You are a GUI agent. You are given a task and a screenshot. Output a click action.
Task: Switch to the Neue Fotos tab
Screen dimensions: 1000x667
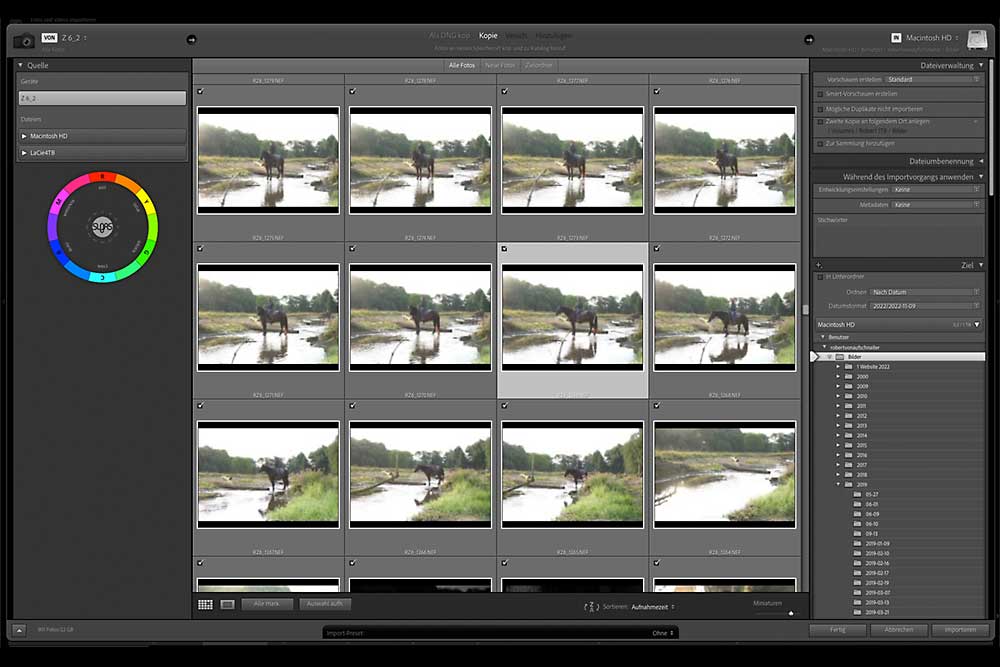click(x=500, y=66)
